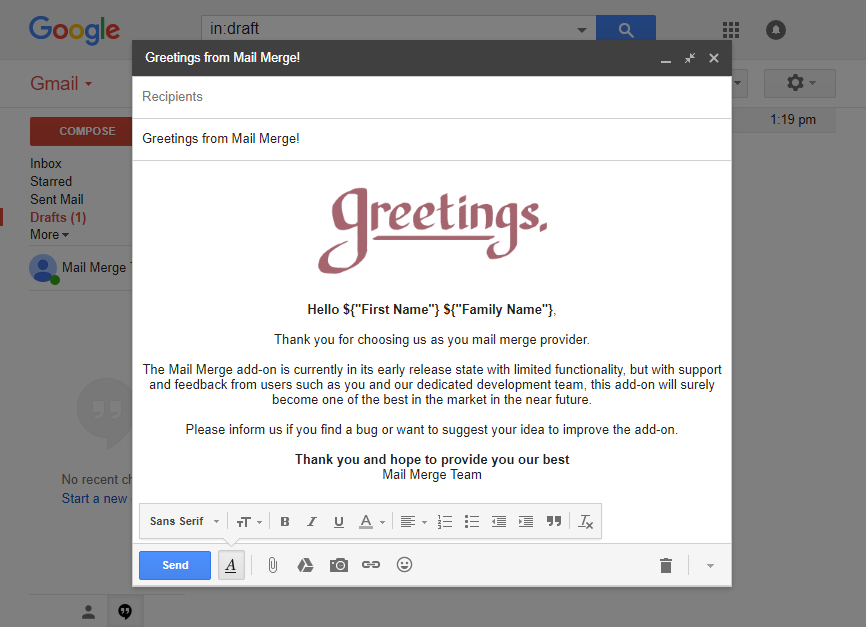
Task: Apply quote formatting to text
Action: [x=554, y=522]
